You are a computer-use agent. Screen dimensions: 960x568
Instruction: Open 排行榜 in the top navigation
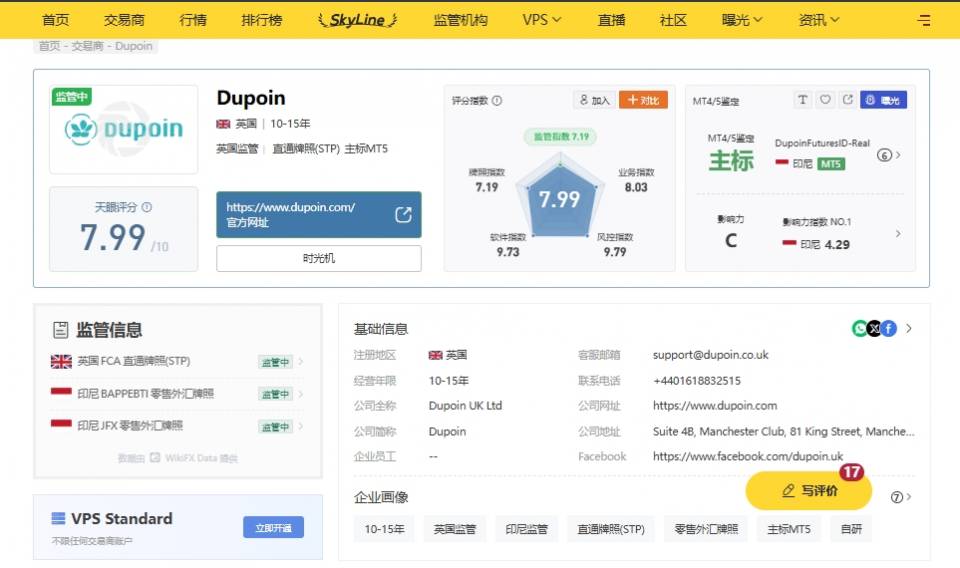[262, 20]
